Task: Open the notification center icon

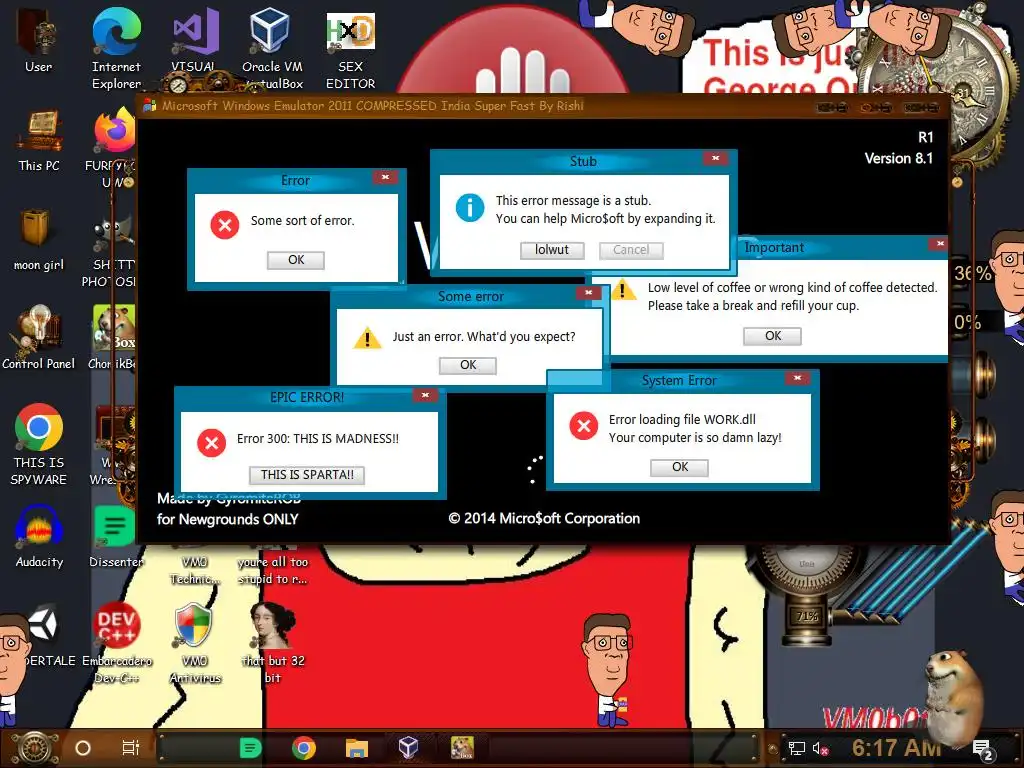Action: pos(982,749)
